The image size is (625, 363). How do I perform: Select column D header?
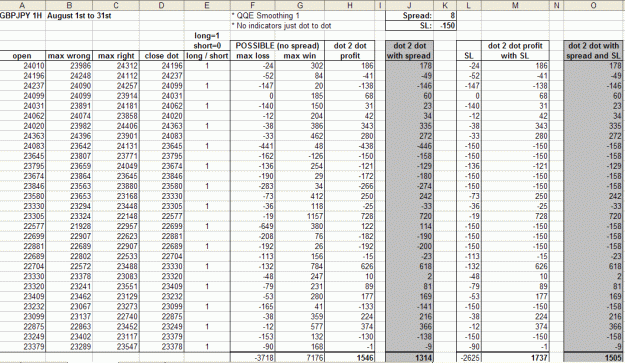[x=161, y=5]
